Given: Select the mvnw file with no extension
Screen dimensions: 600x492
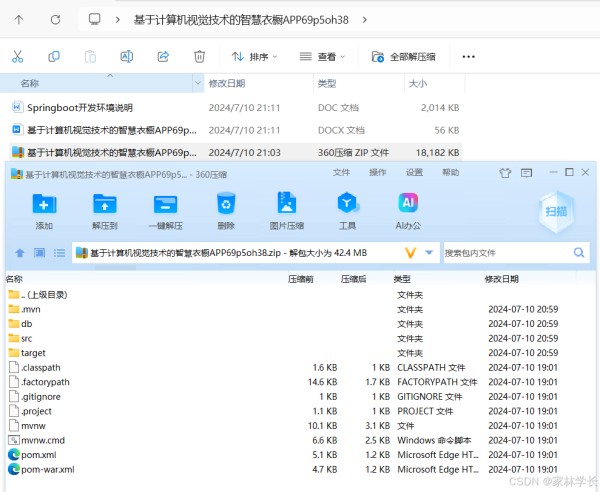Looking at the screenshot, I should click(27, 426).
